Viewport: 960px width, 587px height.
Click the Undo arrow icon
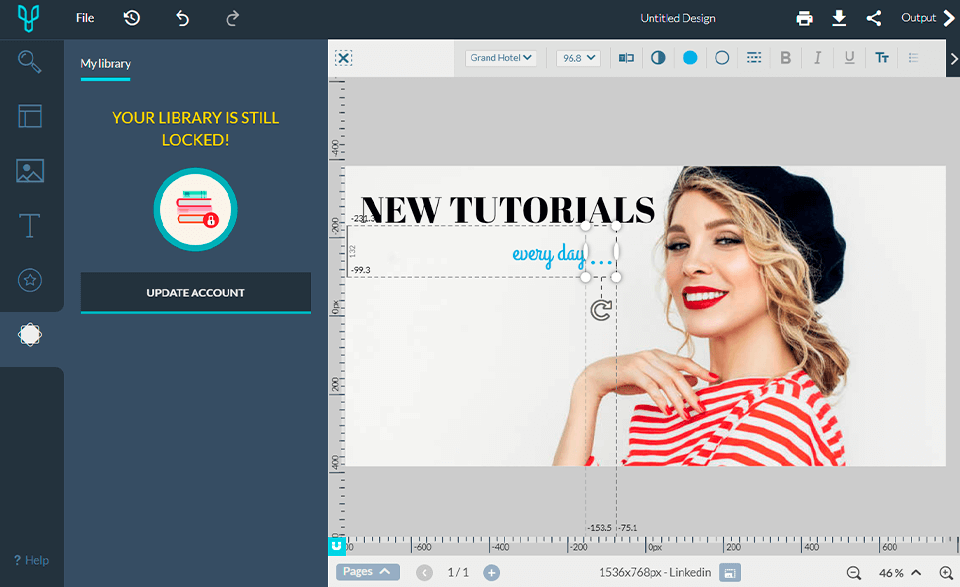point(182,18)
